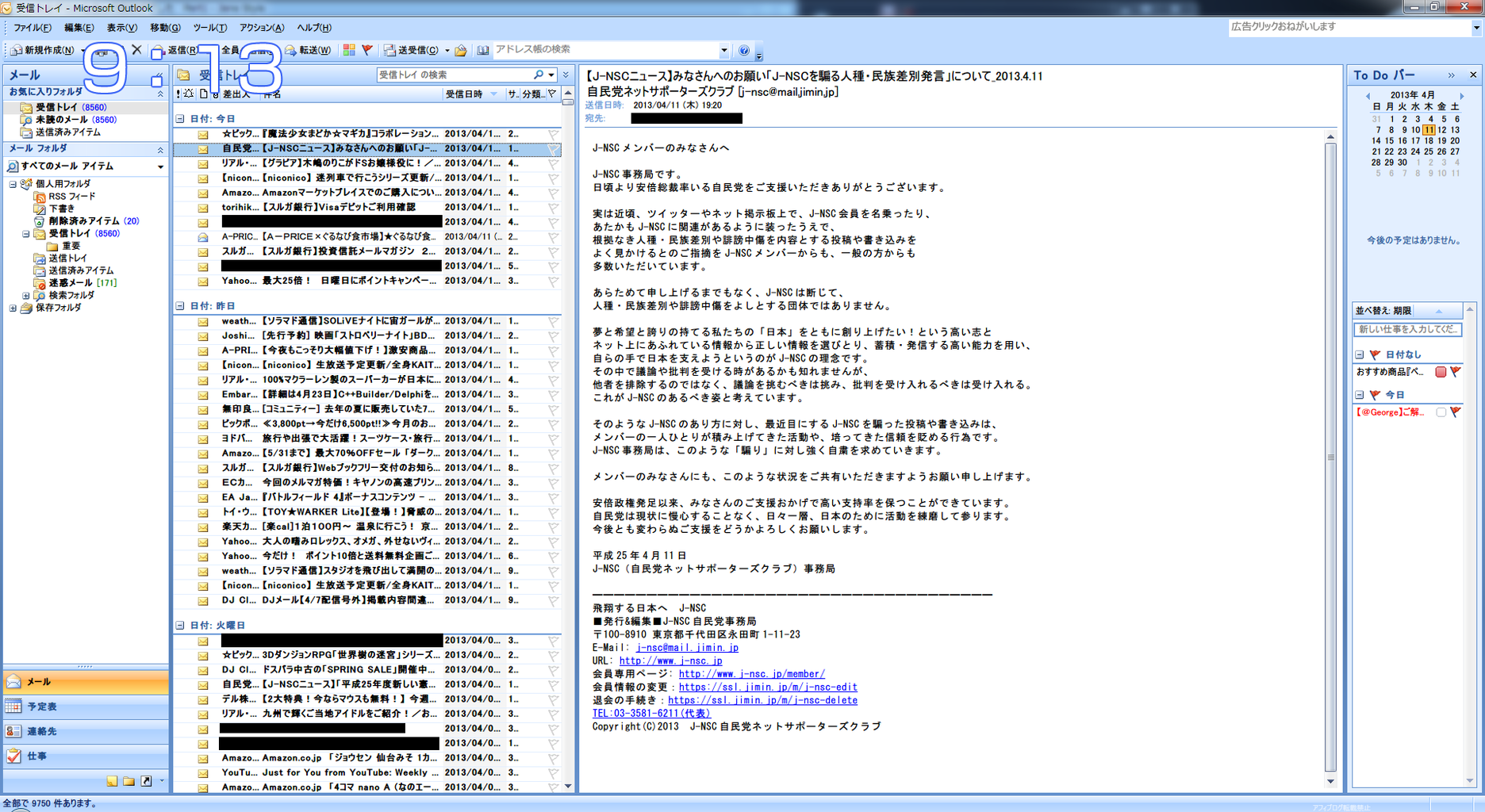The height and width of the screenshot is (812, 1485).
Task: Collapse the 日付なし task group
Action: [1360, 355]
